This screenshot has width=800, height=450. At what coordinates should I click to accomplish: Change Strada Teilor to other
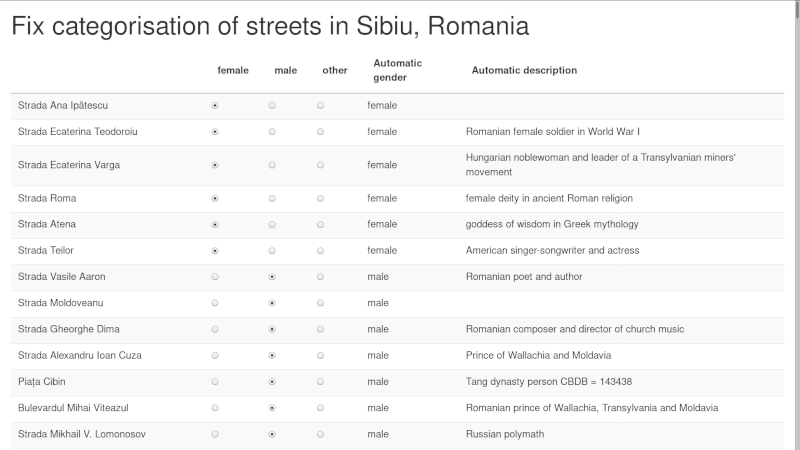click(320, 251)
